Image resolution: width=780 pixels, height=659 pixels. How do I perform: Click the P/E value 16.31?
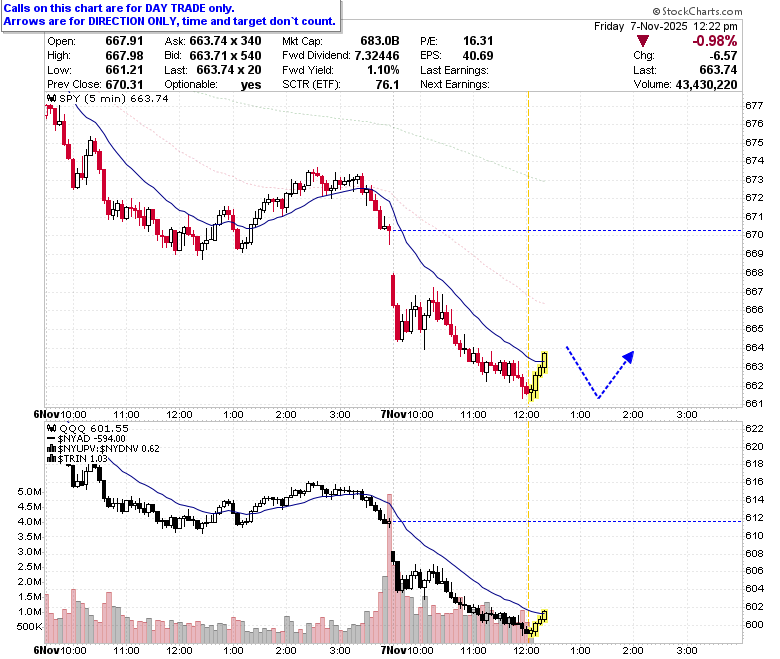[x=478, y=41]
